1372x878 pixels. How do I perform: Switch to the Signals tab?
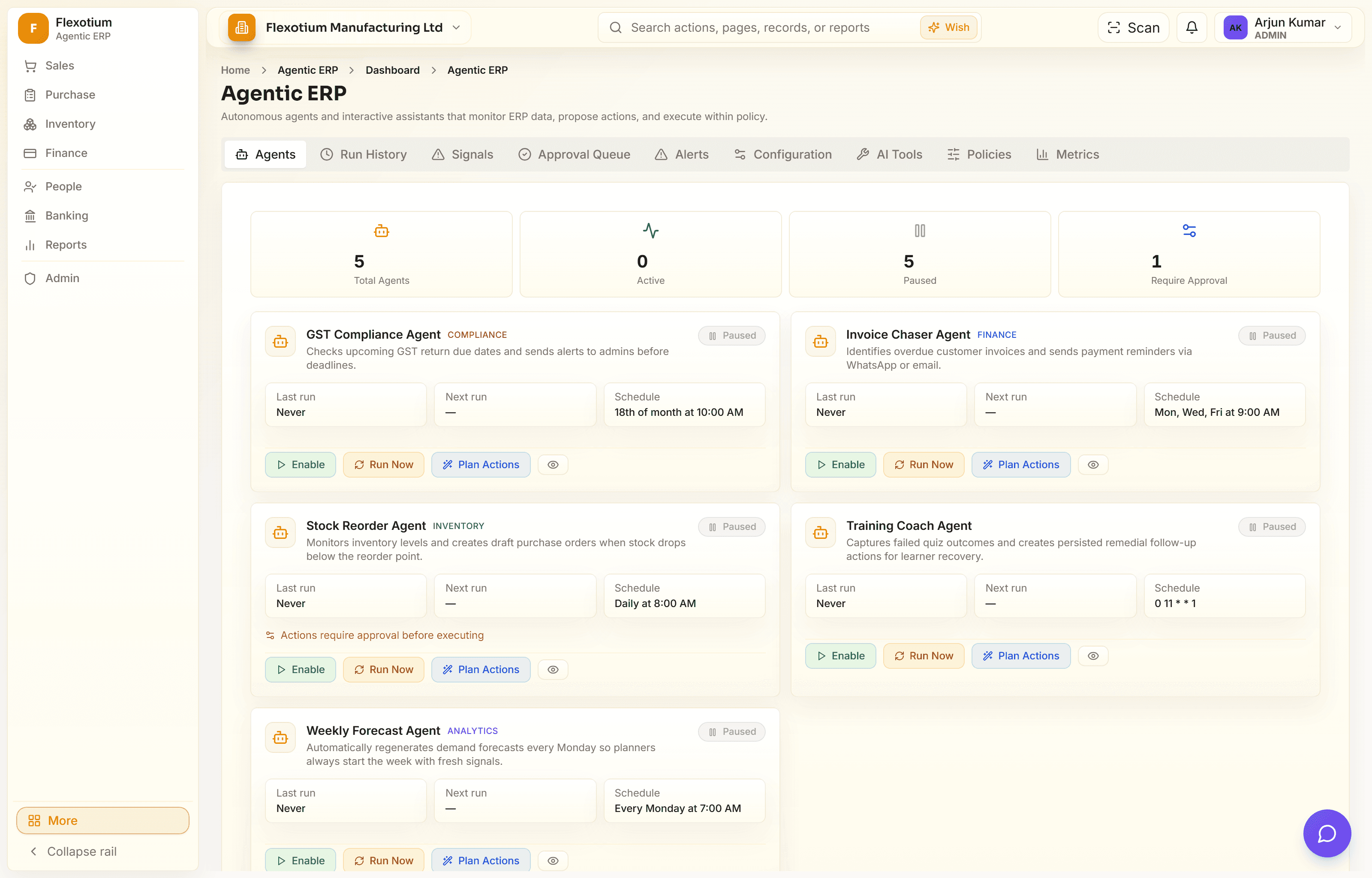pos(462,154)
